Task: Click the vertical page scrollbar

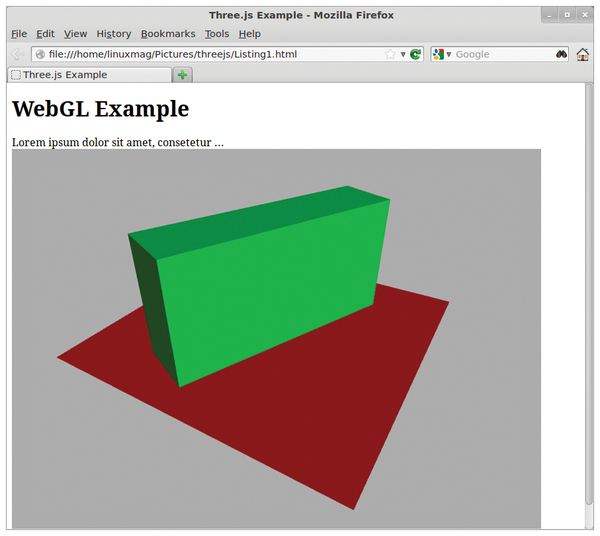Action: [589, 300]
